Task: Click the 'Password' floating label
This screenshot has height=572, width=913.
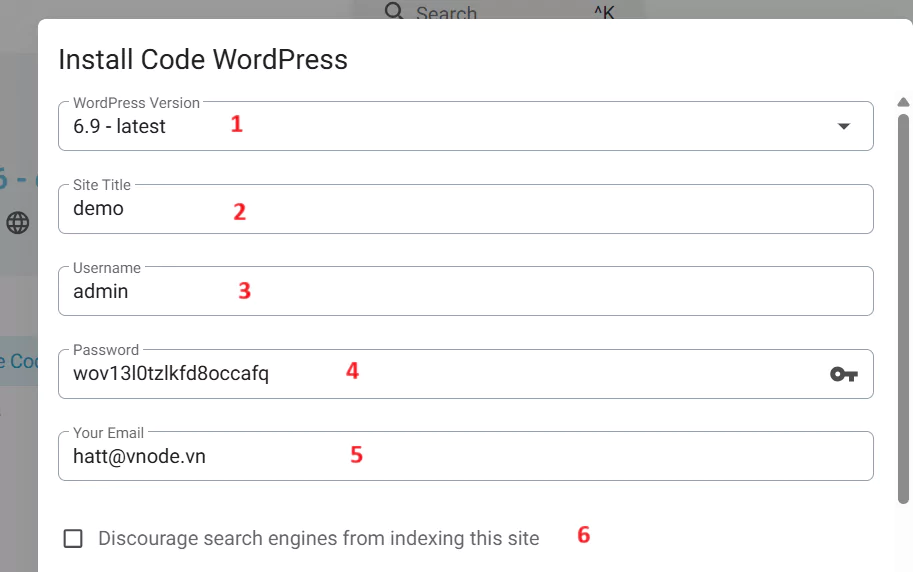Action: click(x=106, y=350)
